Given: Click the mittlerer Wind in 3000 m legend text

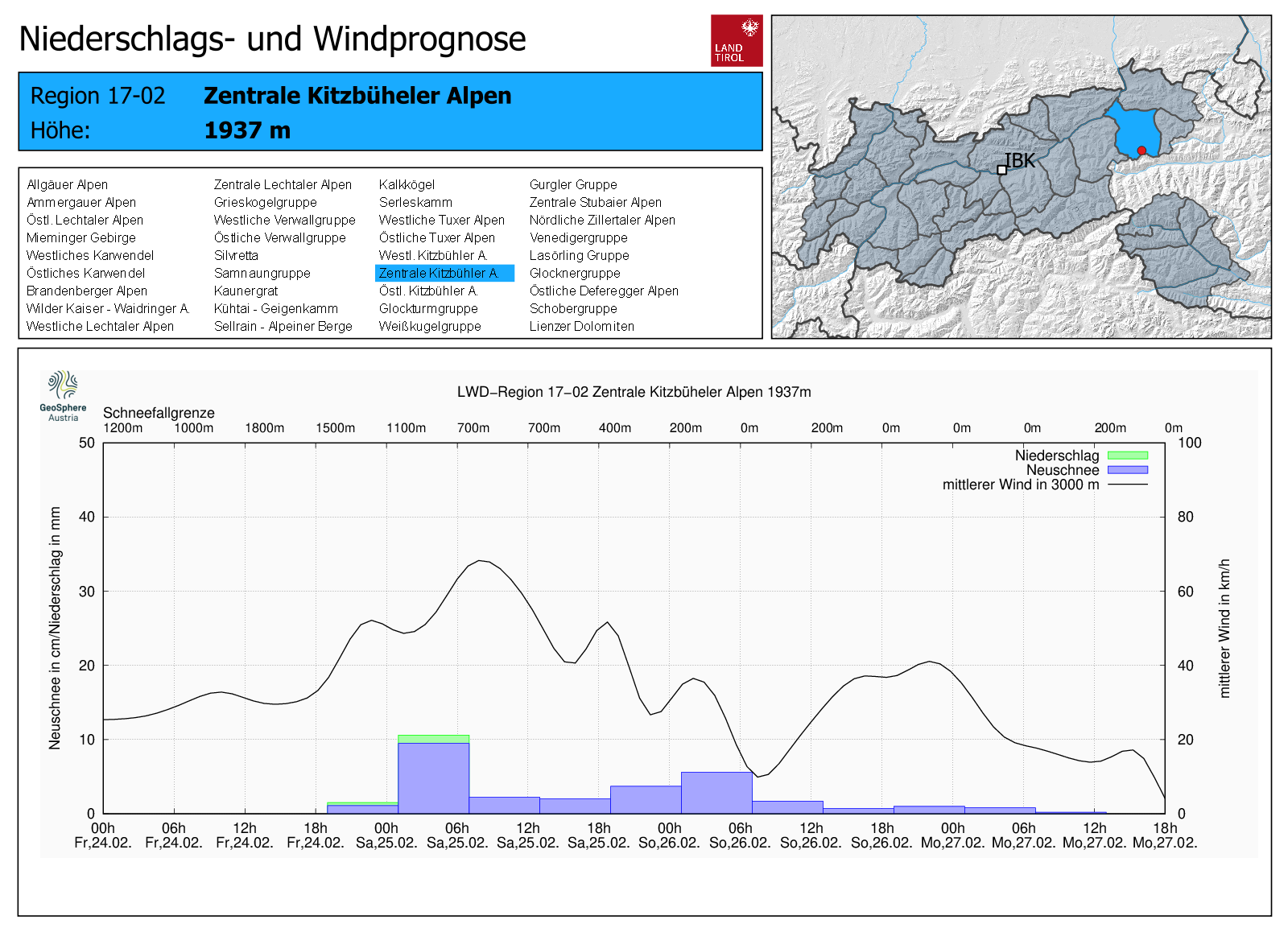Looking at the screenshot, I should (x=1021, y=485).
